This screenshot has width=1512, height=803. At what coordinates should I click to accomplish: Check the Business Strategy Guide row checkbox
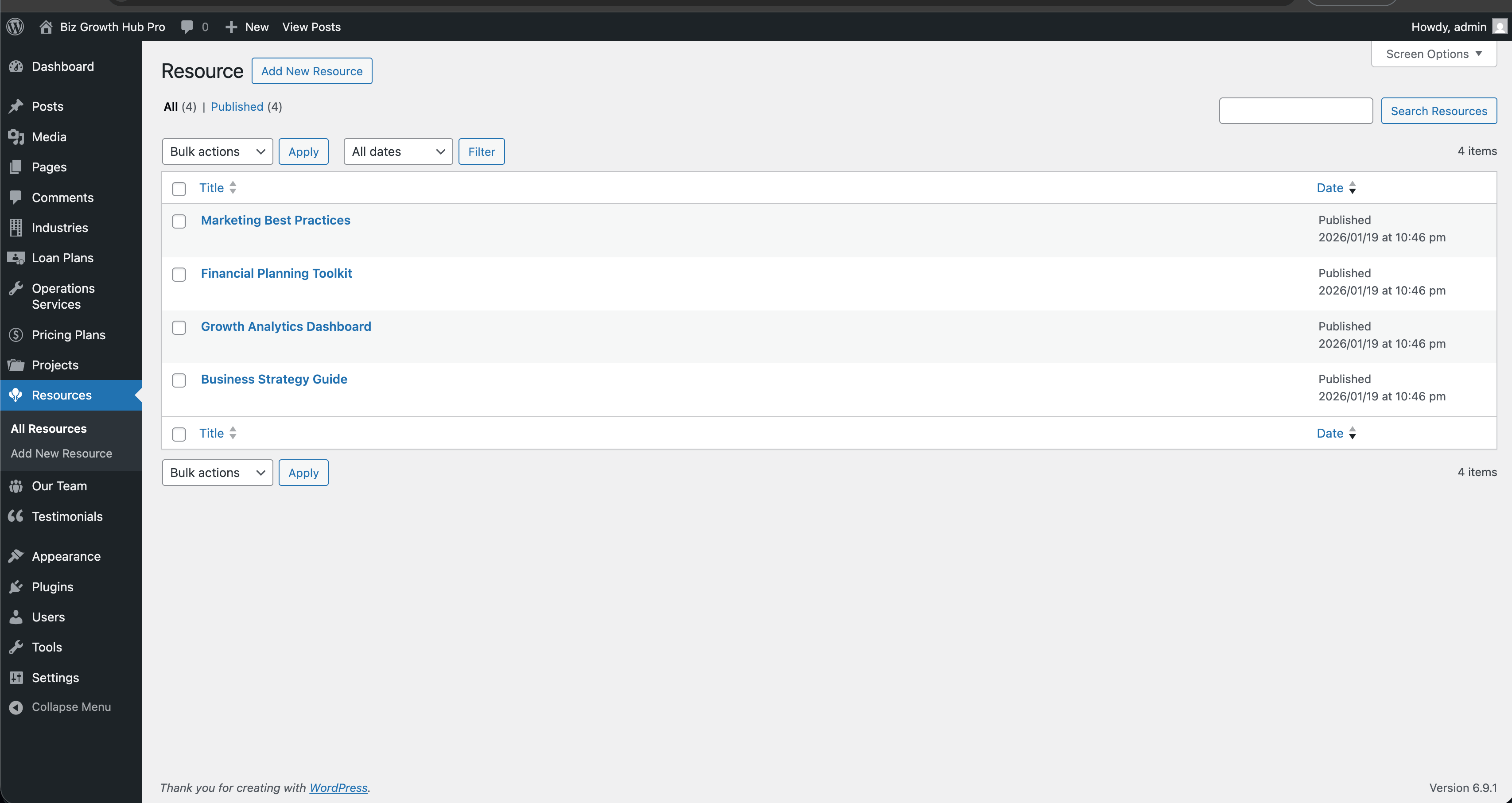(x=179, y=380)
